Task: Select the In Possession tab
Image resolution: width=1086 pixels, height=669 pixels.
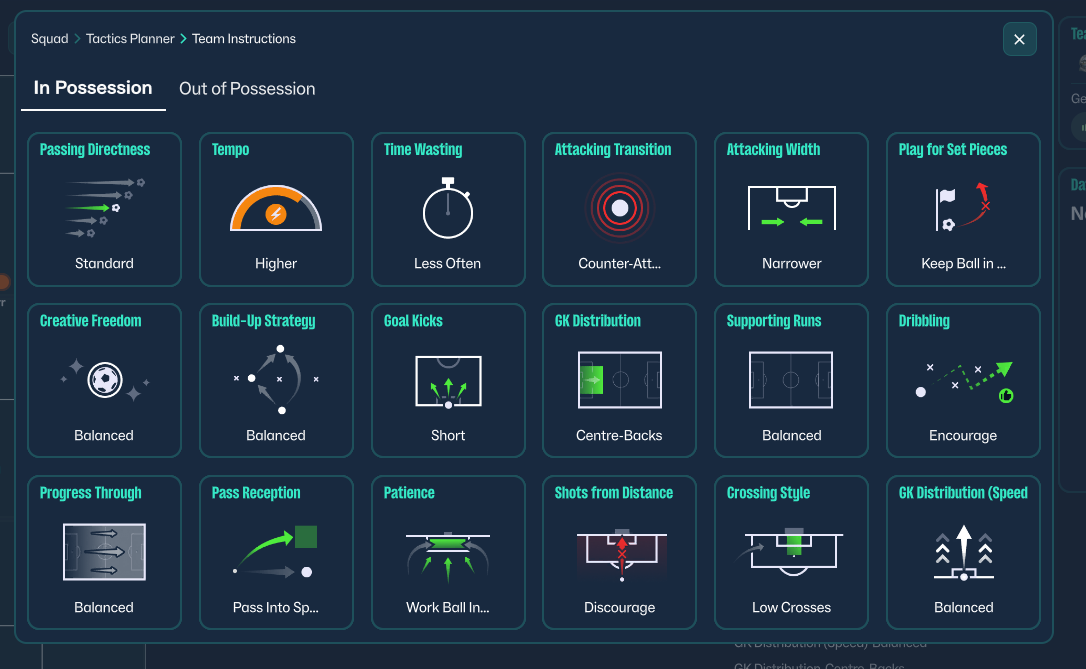Action: tap(93, 88)
